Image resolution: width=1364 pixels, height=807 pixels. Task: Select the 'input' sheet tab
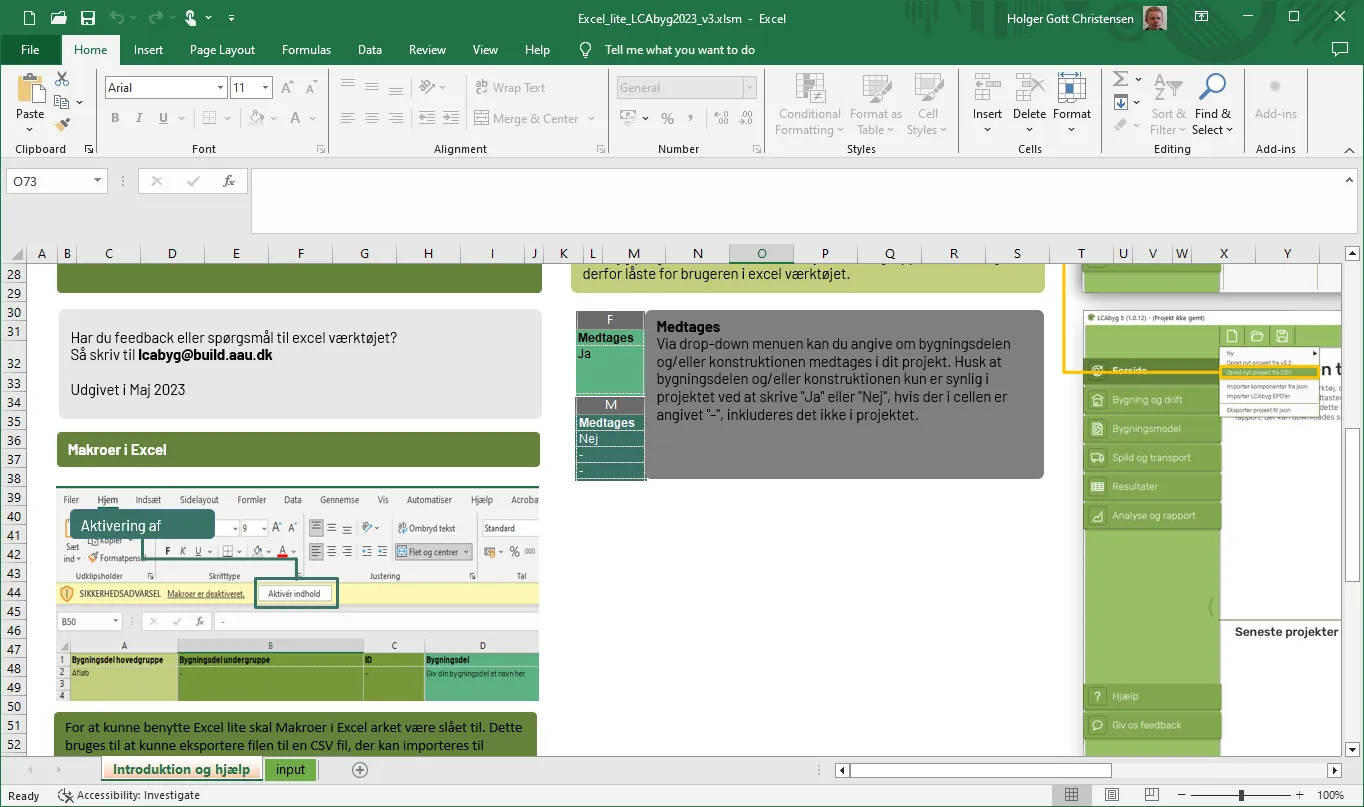click(x=290, y=769)
